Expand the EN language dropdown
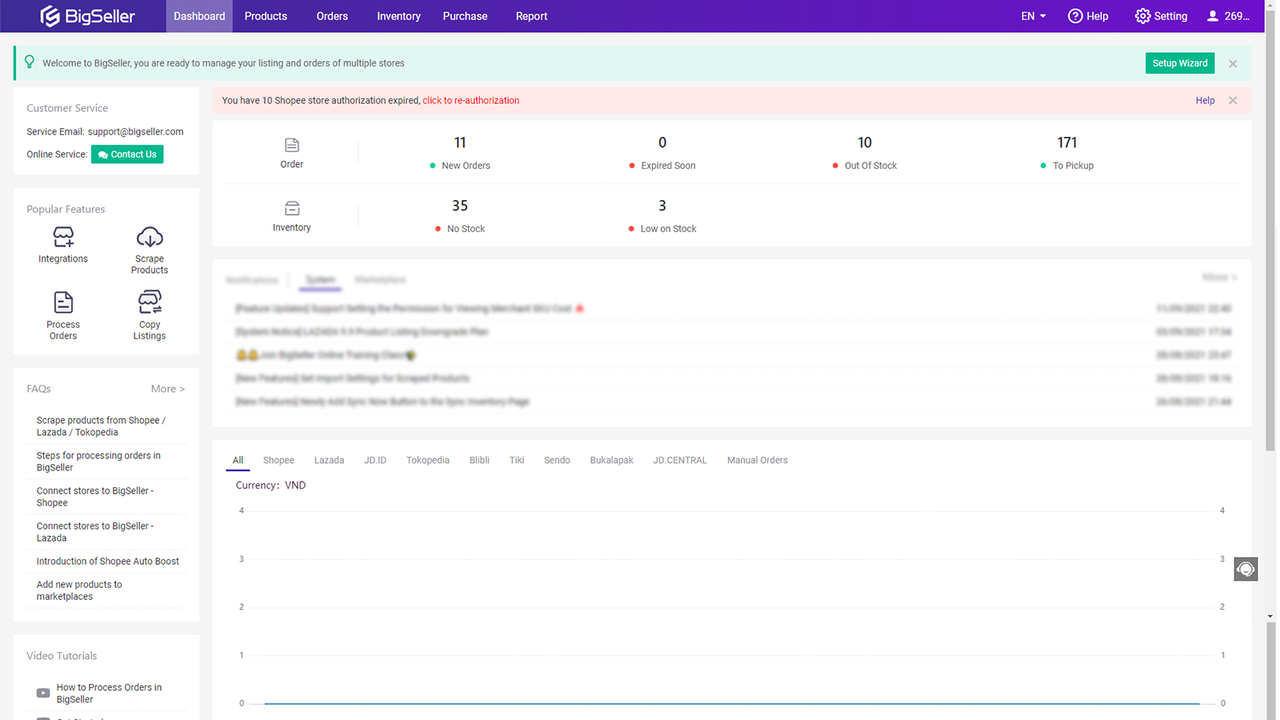The height and width of the screenshot is (720, 1280). pyautogui.click(x=1033, y=16)
